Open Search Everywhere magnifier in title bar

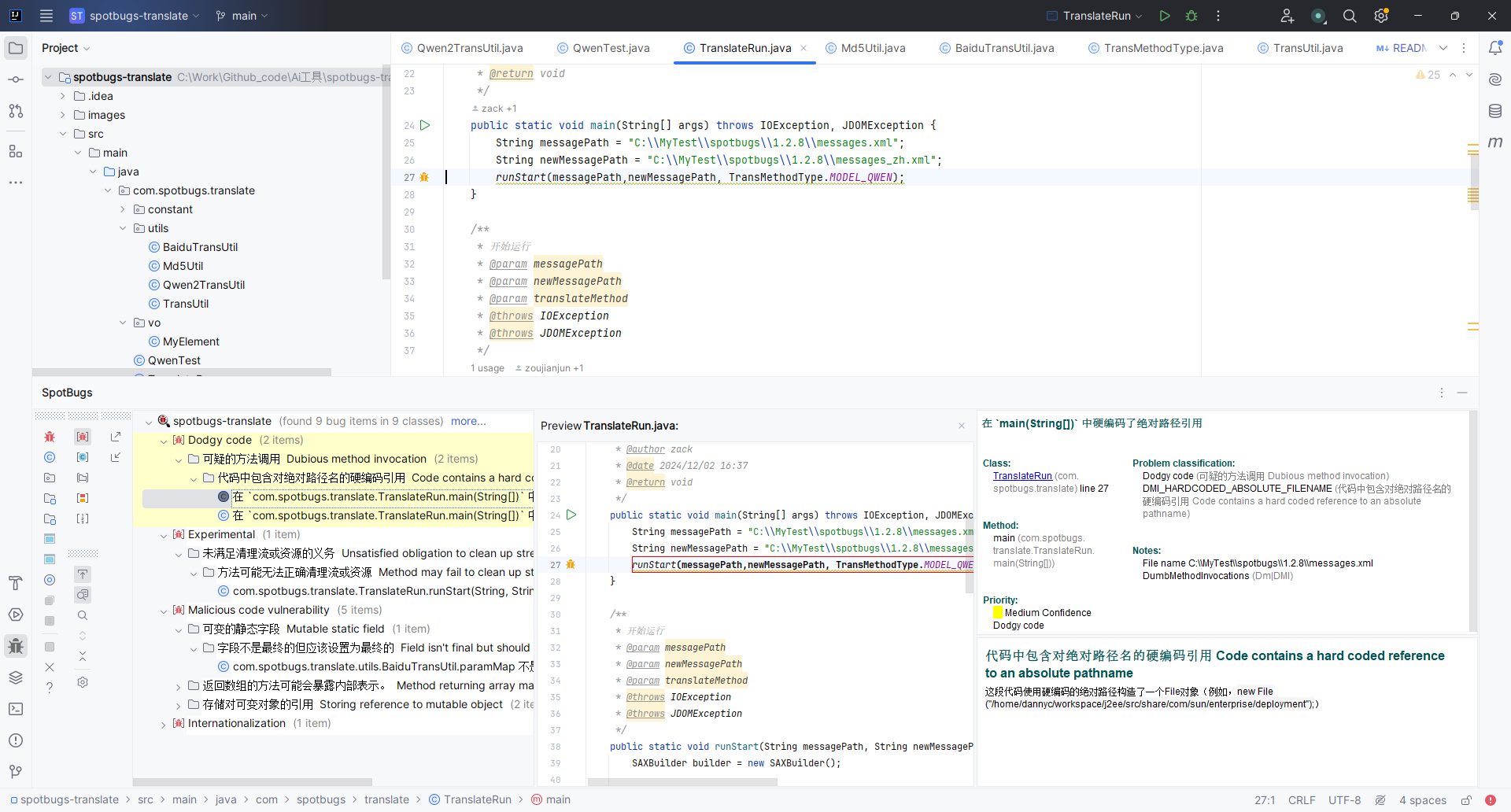pyautogui.click(x=1350, y=16)
